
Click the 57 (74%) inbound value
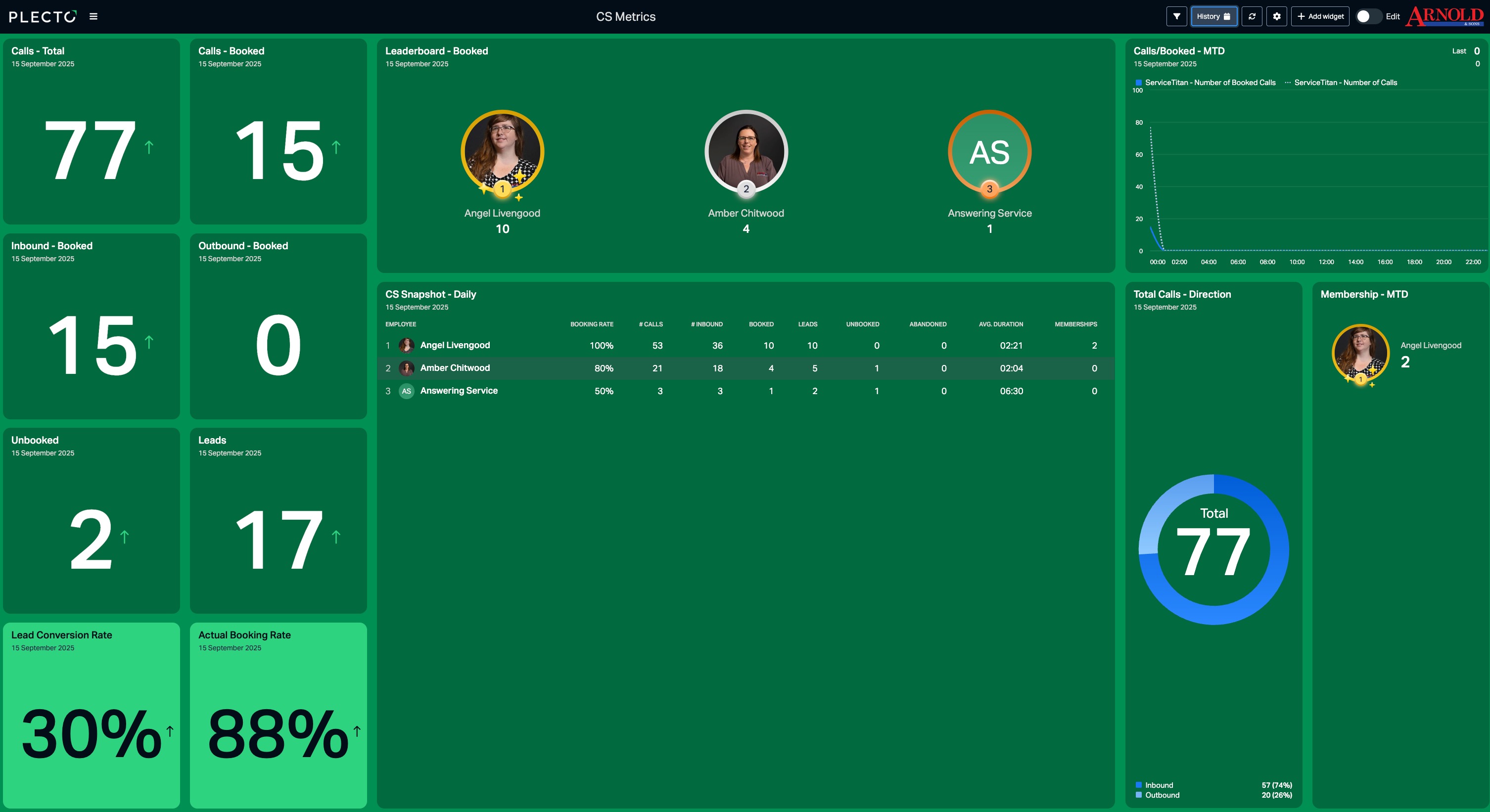pos(1277,785)
